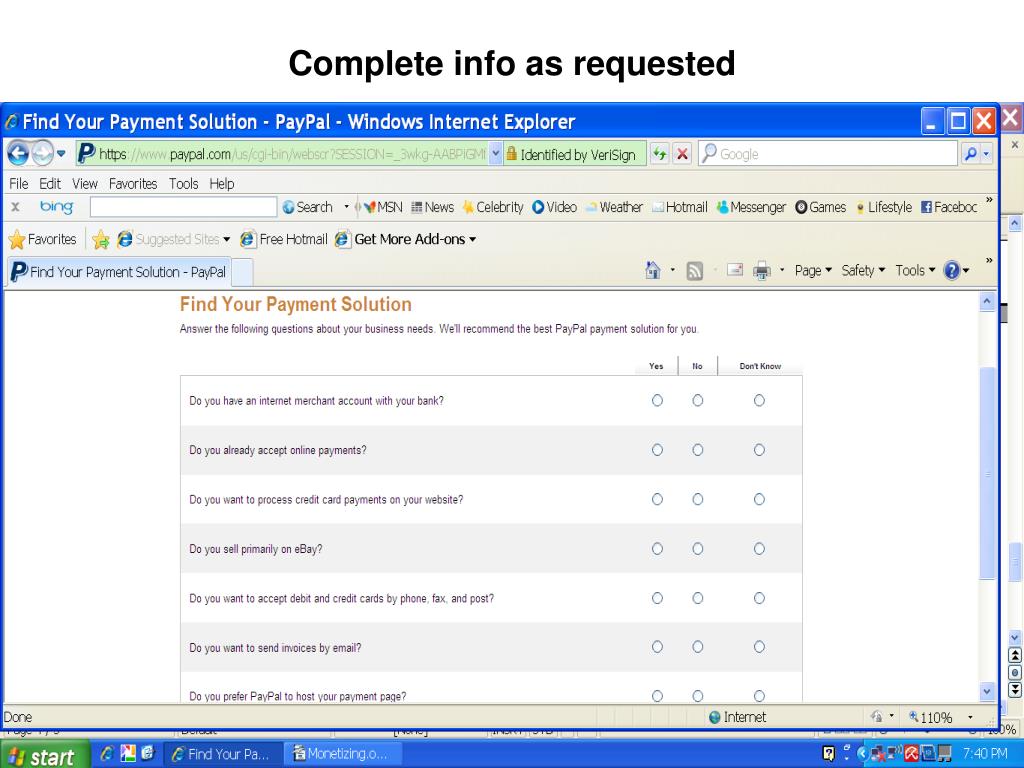Open MSN from the Bing toolbar
This screenshot has width=1024, height=768.
click(383, 207)
